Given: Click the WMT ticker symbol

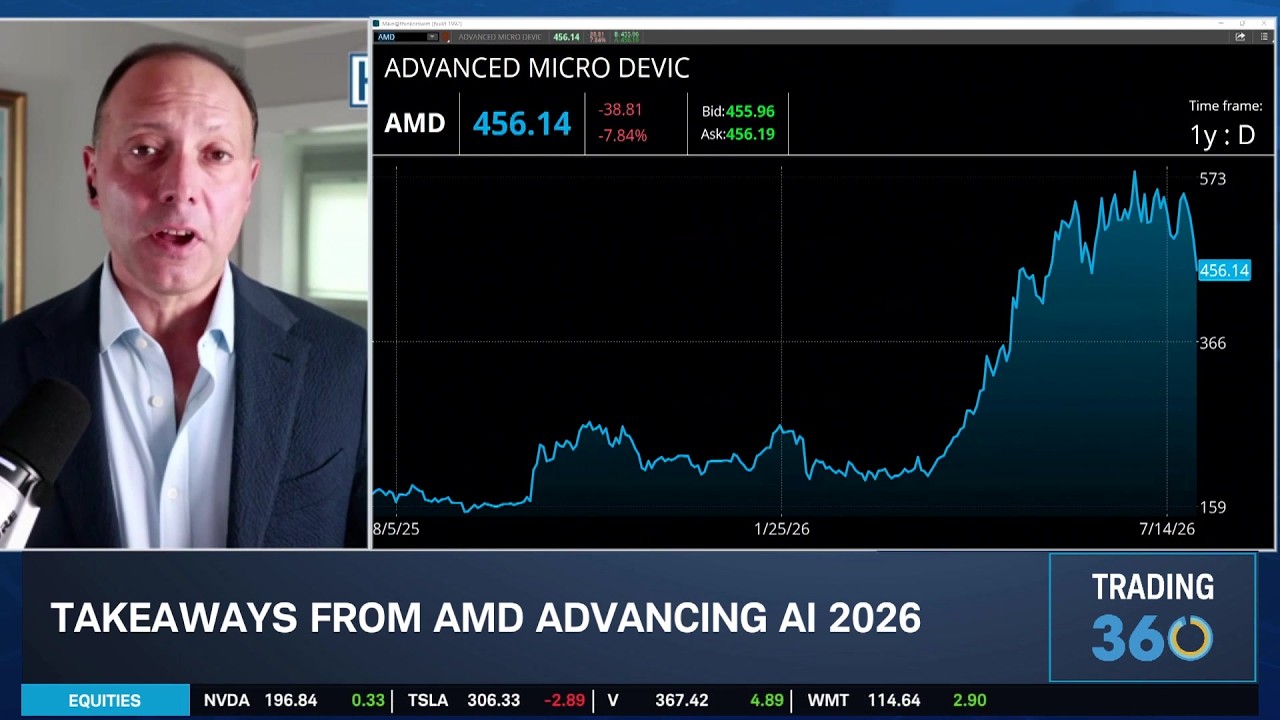Looking at the screenshot, I should pos(828,701).
